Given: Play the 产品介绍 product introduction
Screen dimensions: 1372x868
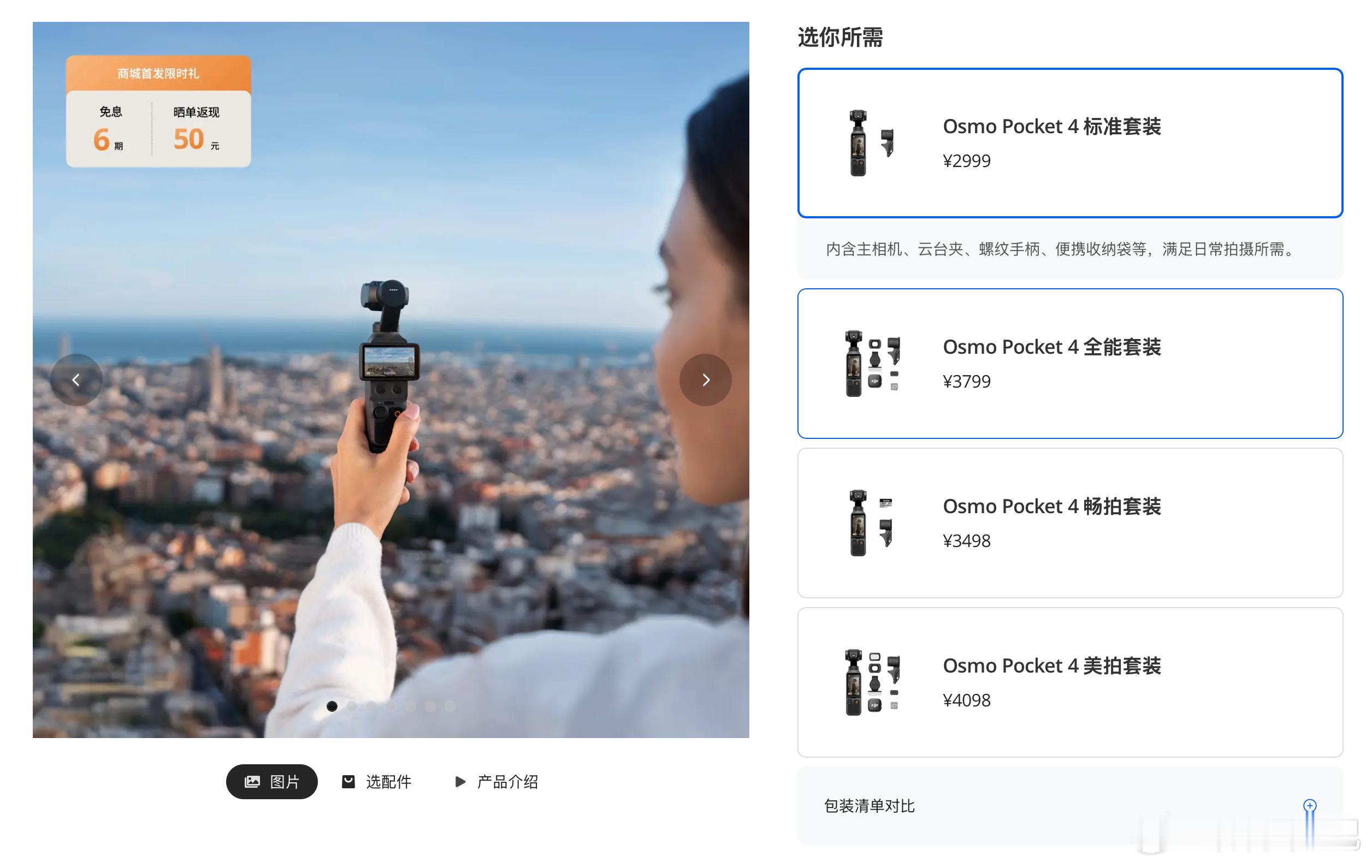Looking at the screenshot, I should (496, 781).
